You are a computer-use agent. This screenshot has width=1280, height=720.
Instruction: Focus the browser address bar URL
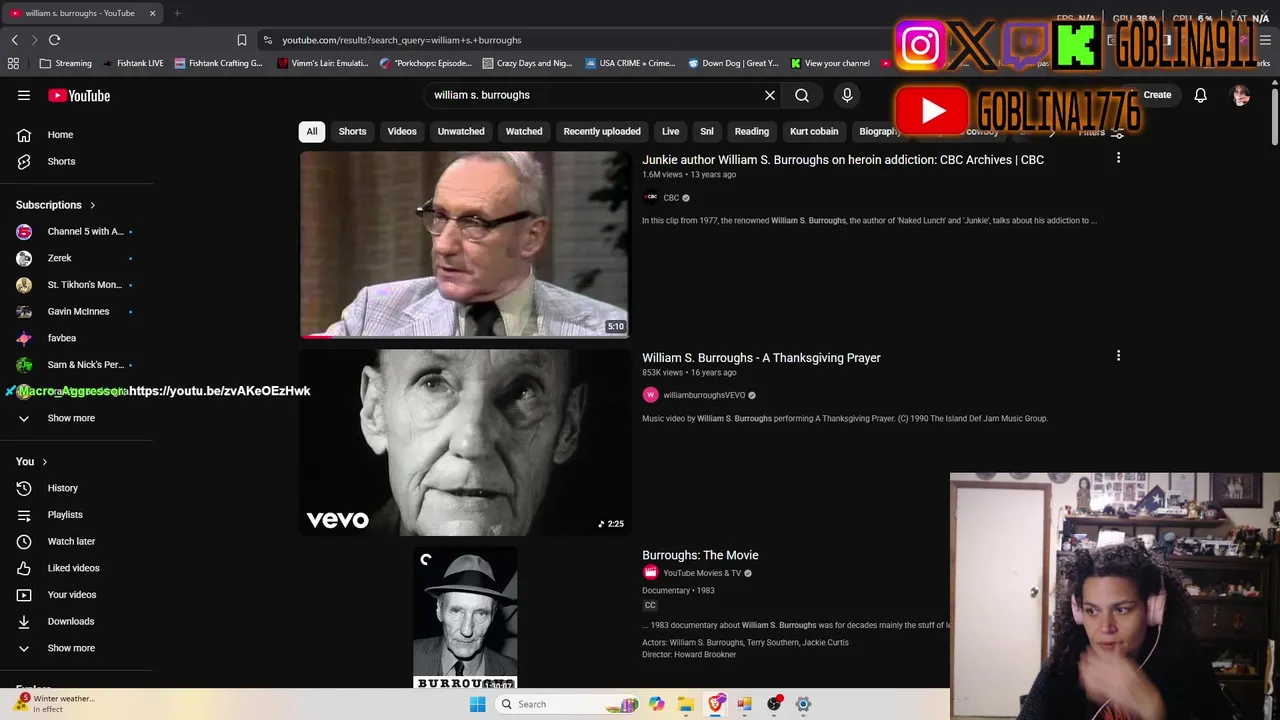coord(401,40)
